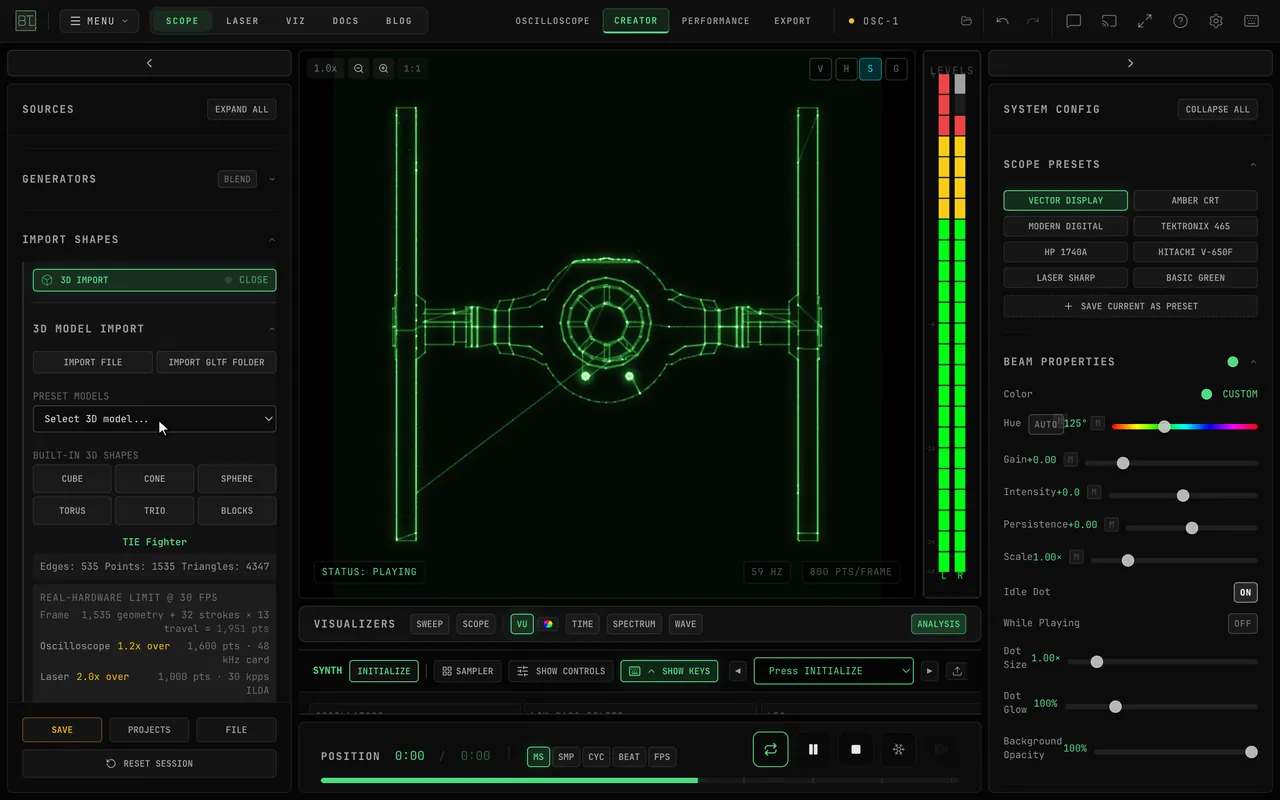Click the keyboard shortcuts icon

click(1251, 21)
